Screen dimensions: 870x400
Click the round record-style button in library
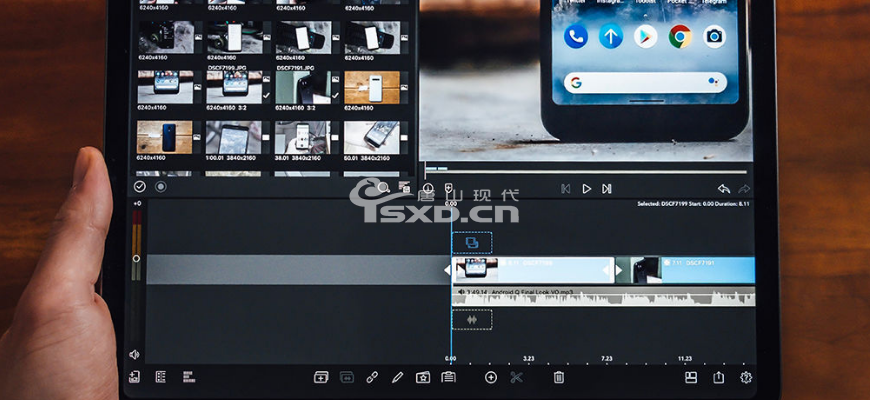point(160,187)
